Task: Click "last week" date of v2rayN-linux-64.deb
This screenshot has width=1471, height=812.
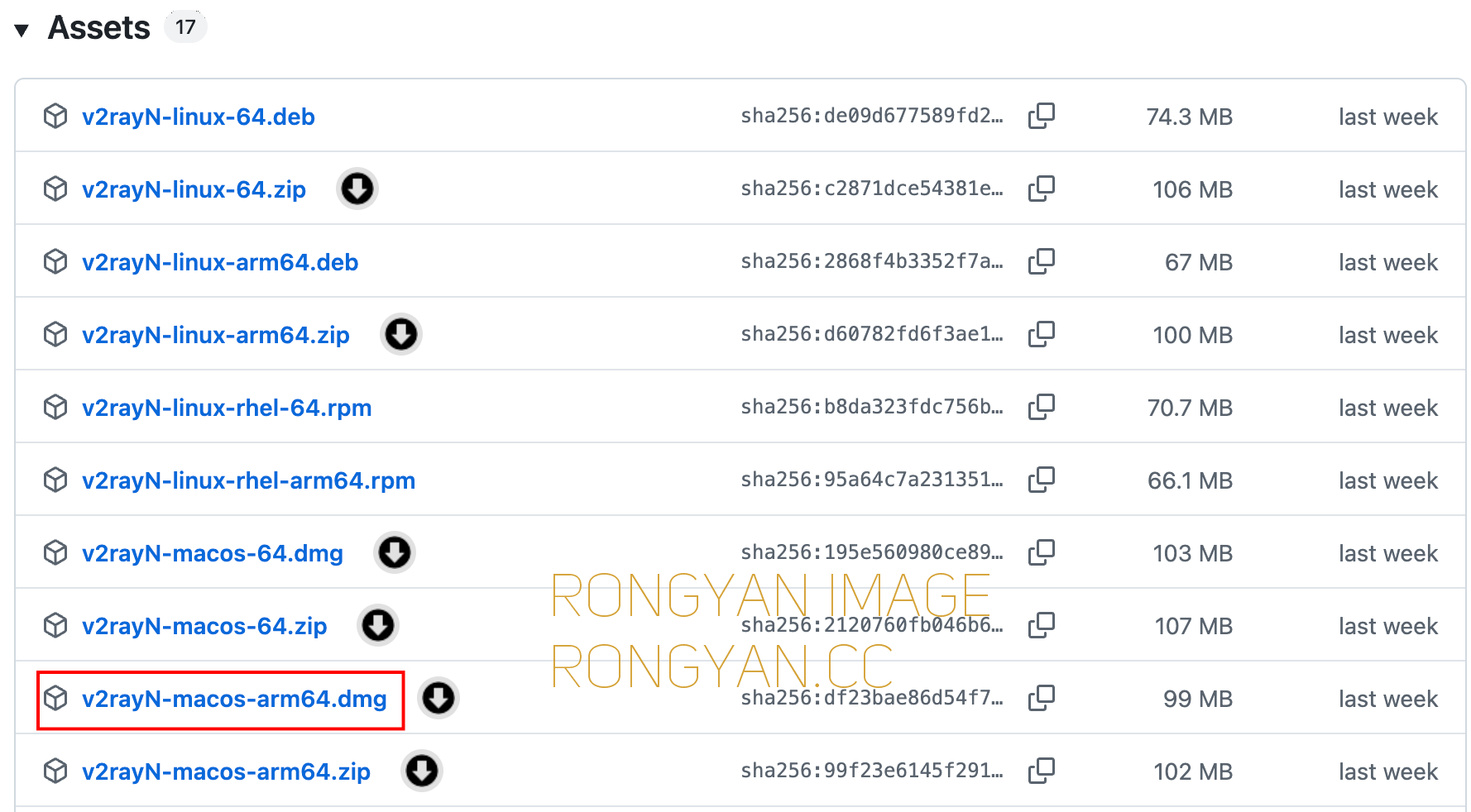Action: click(1388, 117)
